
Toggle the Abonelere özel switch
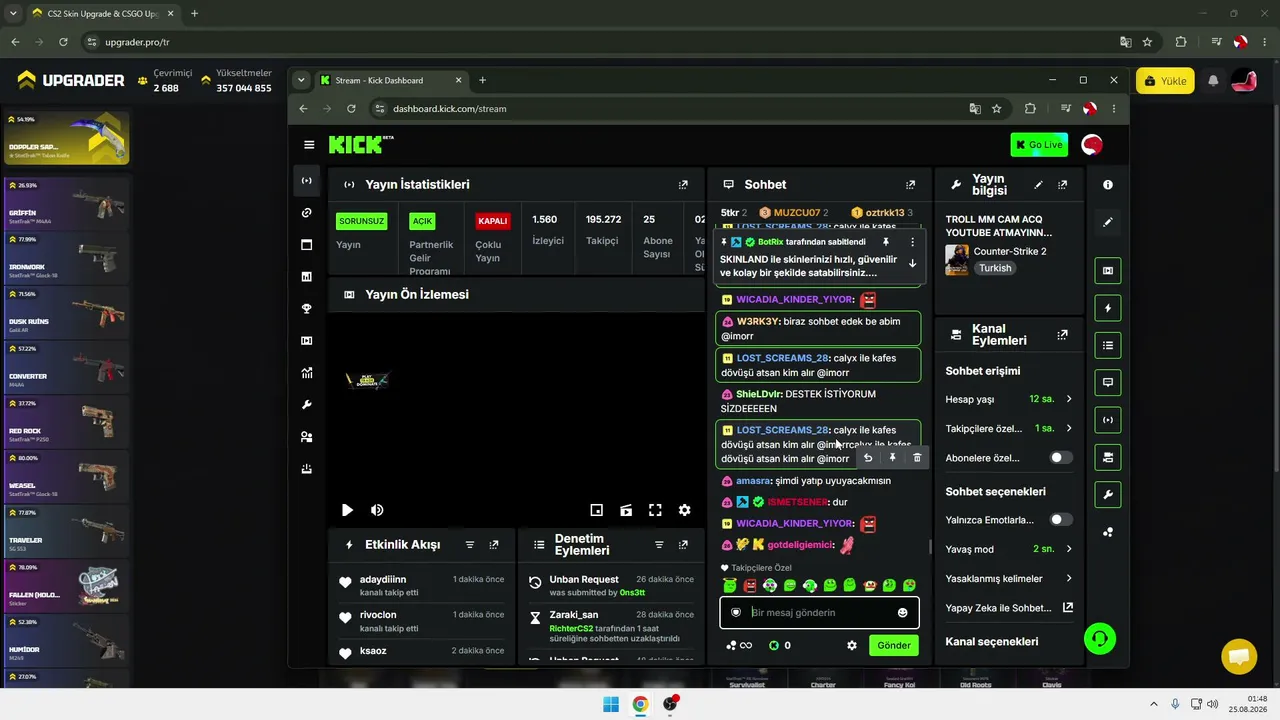(1060, 458)
